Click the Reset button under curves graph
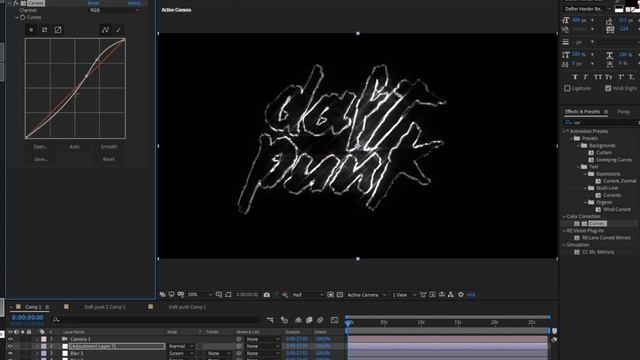Screen dimensions: 640x360 point(109,159)
